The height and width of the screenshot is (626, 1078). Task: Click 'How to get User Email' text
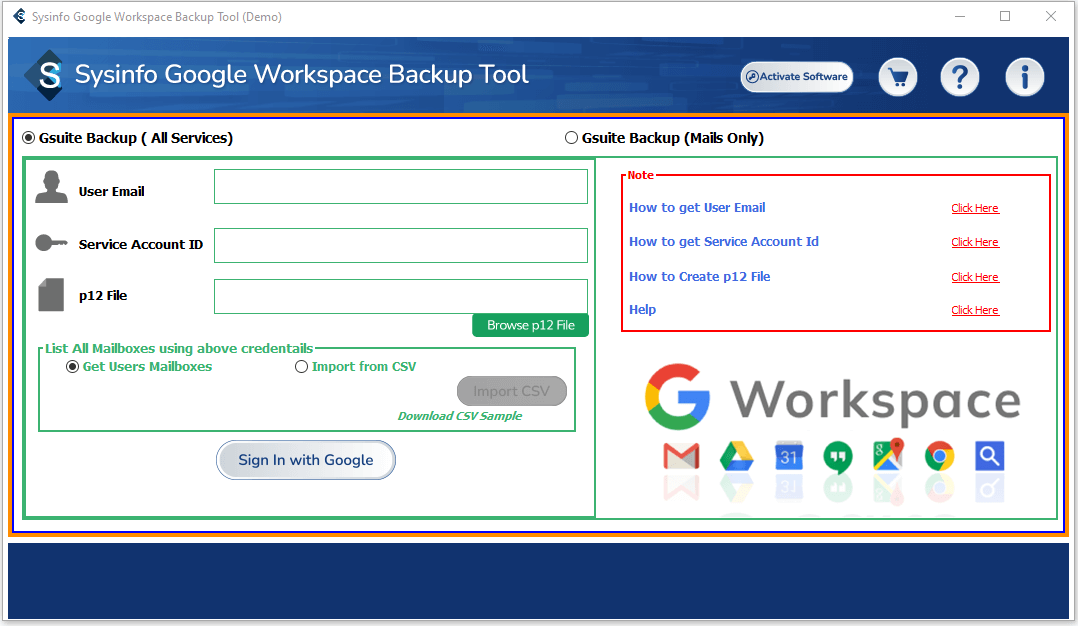click(x=697, y=208)
